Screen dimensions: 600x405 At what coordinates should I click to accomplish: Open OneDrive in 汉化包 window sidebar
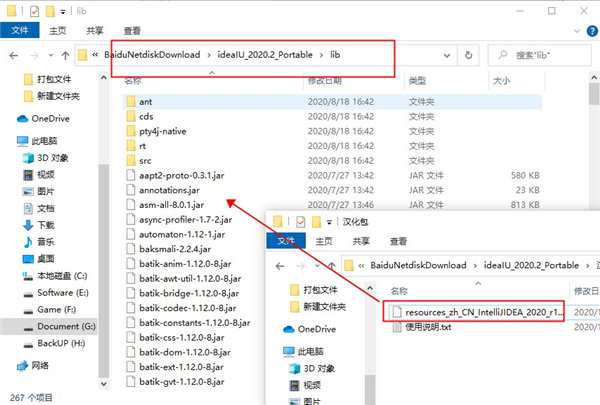point(316,329)
